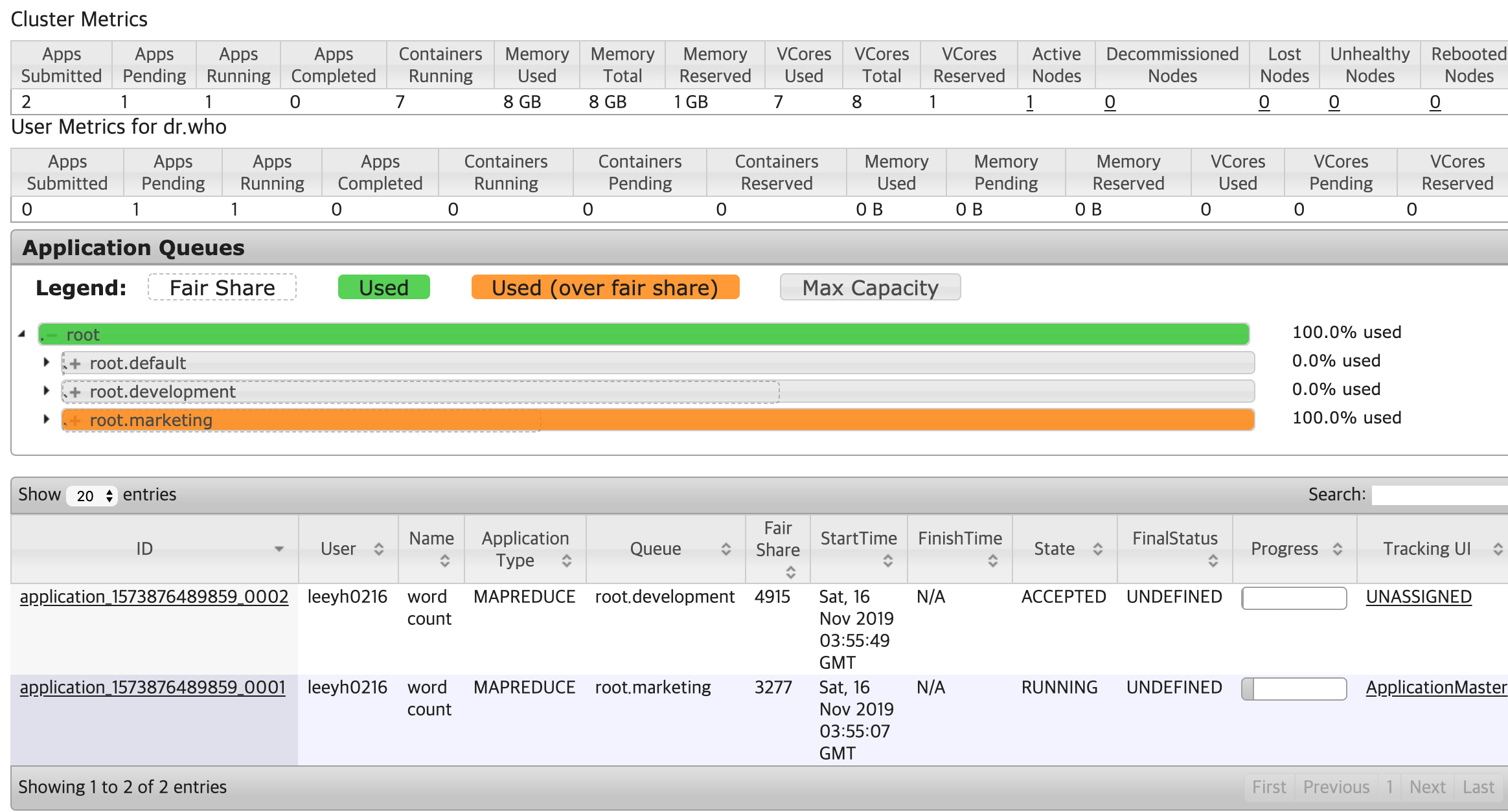Open application_1573876489859_0001 details link

tap(152, 687)
